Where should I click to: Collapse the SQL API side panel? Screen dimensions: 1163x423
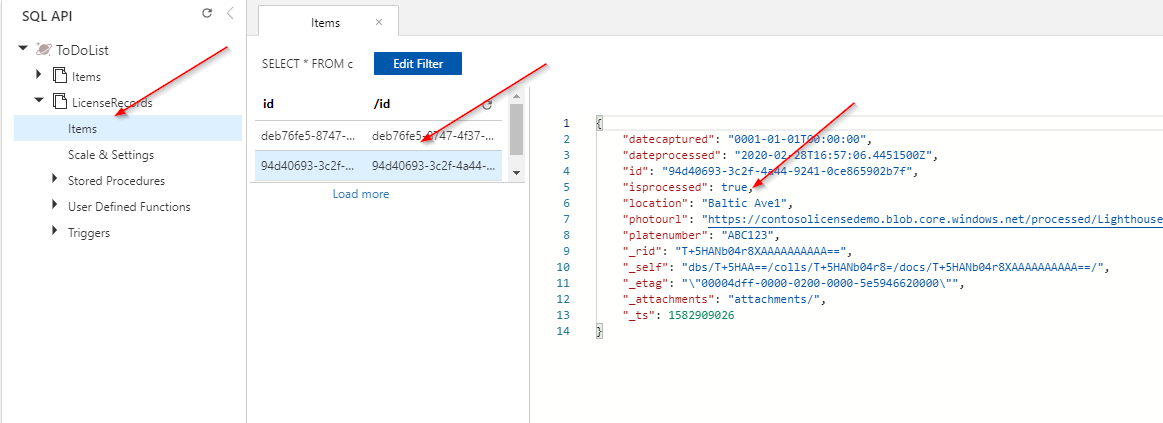(230, 14)
